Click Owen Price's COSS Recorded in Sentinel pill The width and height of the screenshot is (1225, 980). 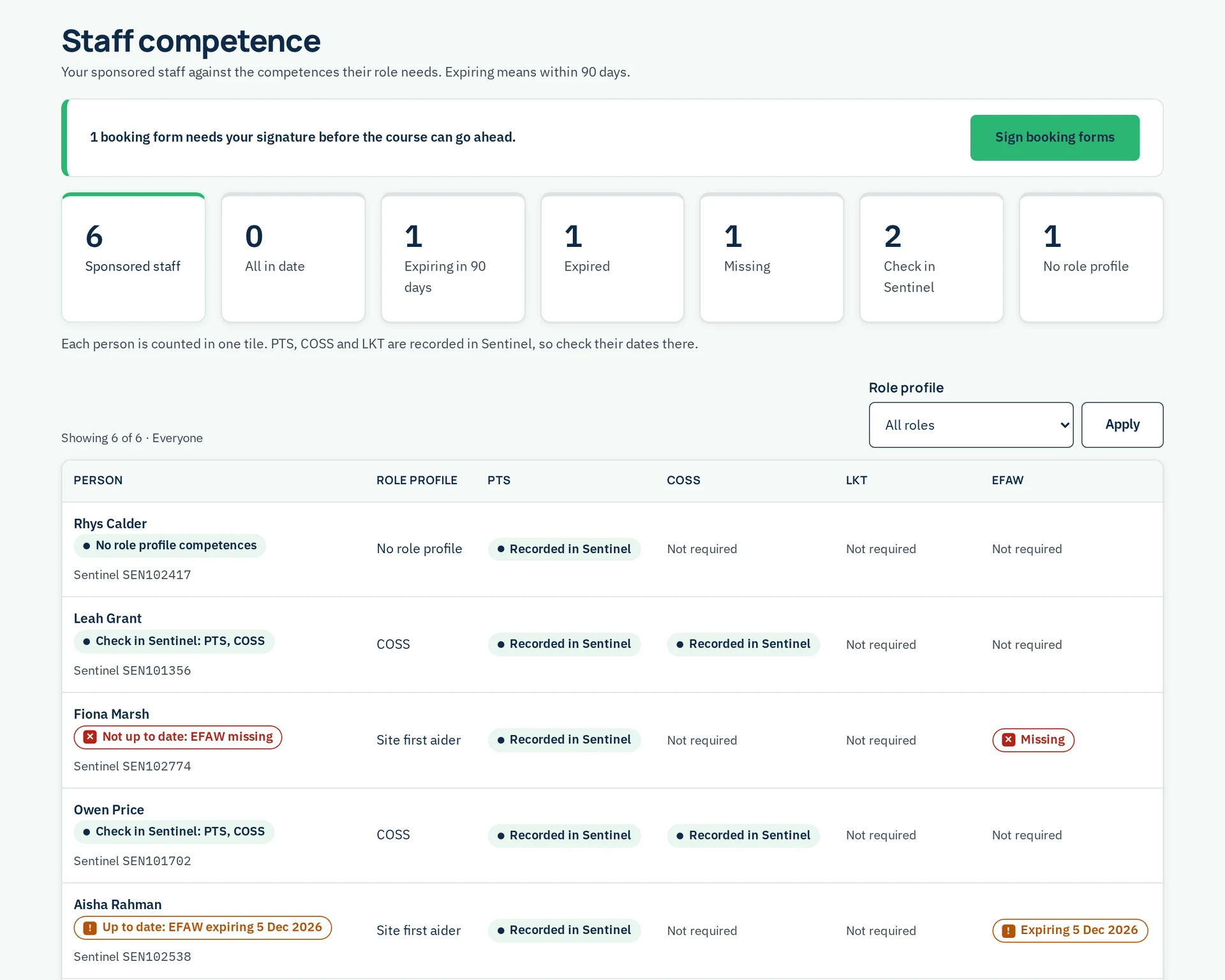(x=743, y=836)
